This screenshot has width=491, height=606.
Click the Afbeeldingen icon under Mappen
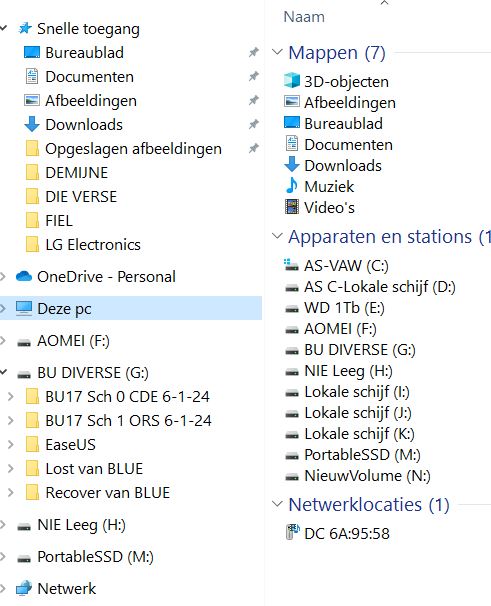292,102
